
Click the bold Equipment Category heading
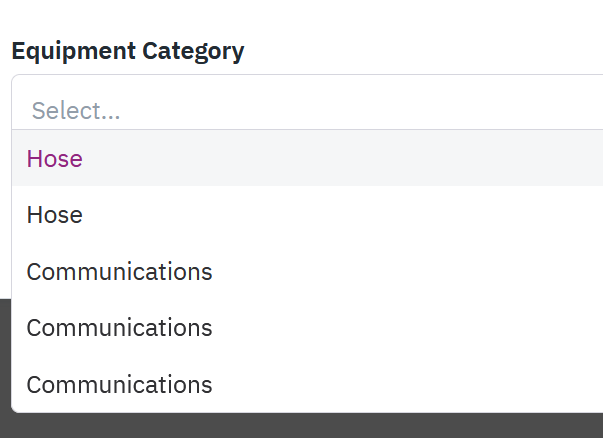(127, 51)
